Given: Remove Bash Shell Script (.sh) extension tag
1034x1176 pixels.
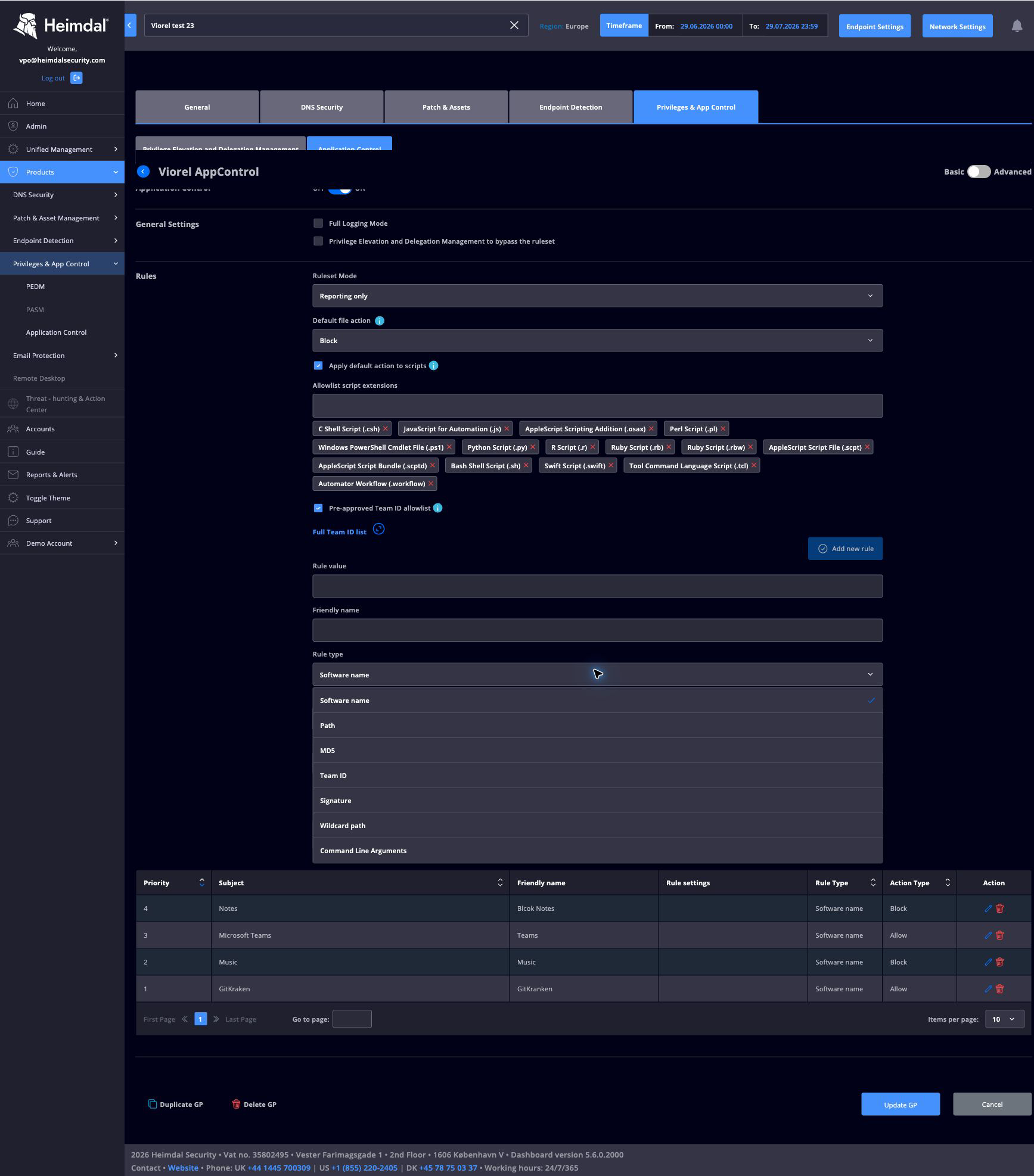Looking at the screenshot, I should [x=526, y=466].
